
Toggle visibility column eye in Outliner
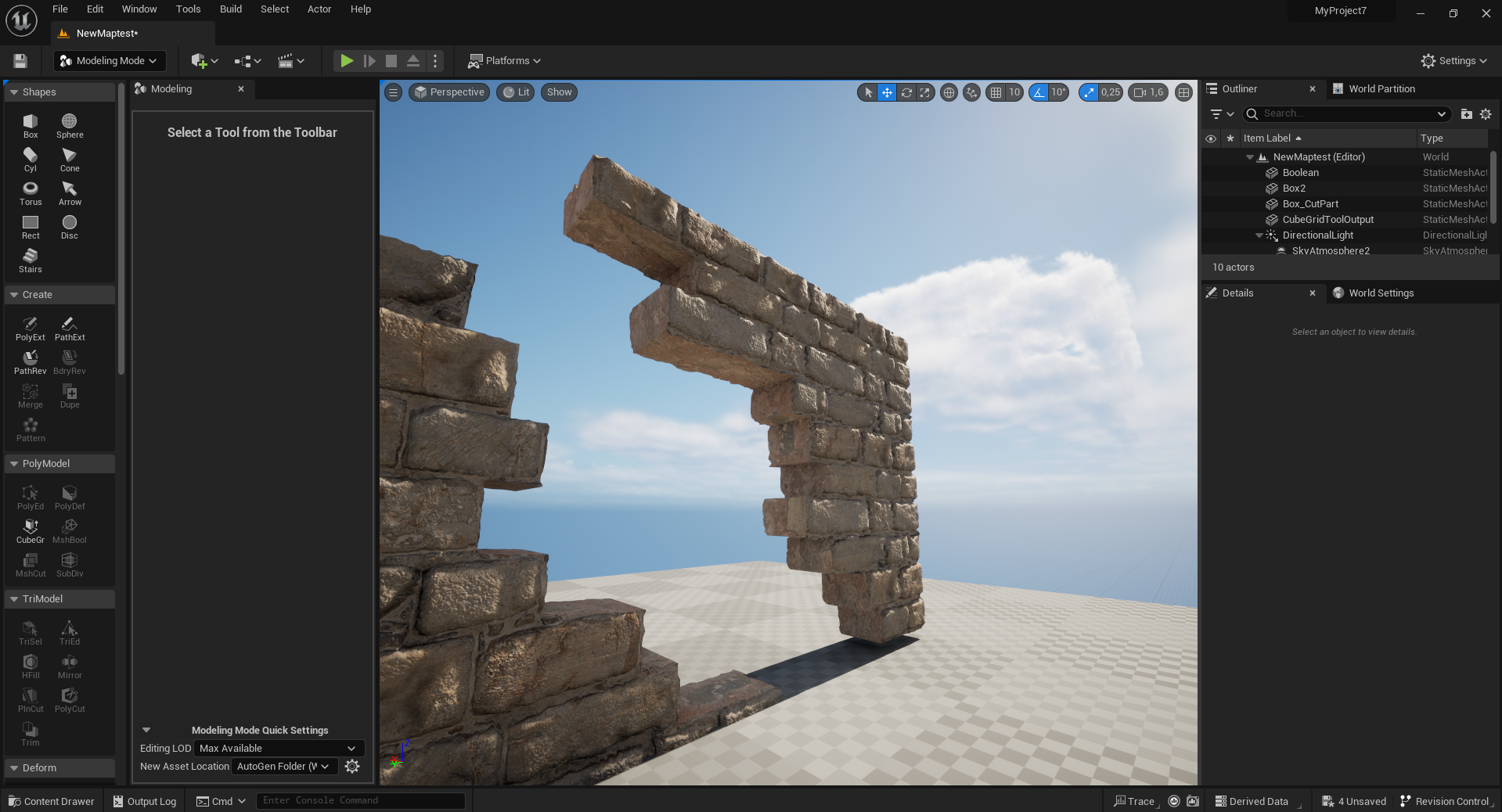click(1211, 138)
